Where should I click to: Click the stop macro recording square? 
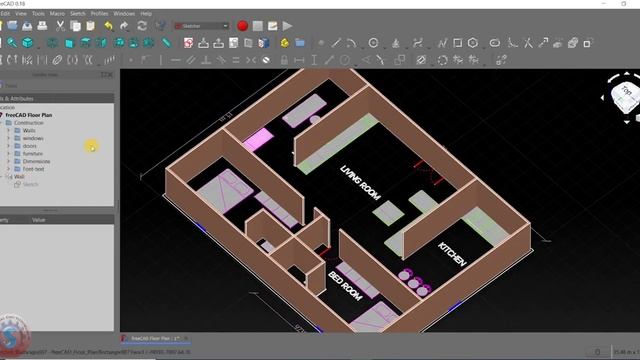pos(258,26)
